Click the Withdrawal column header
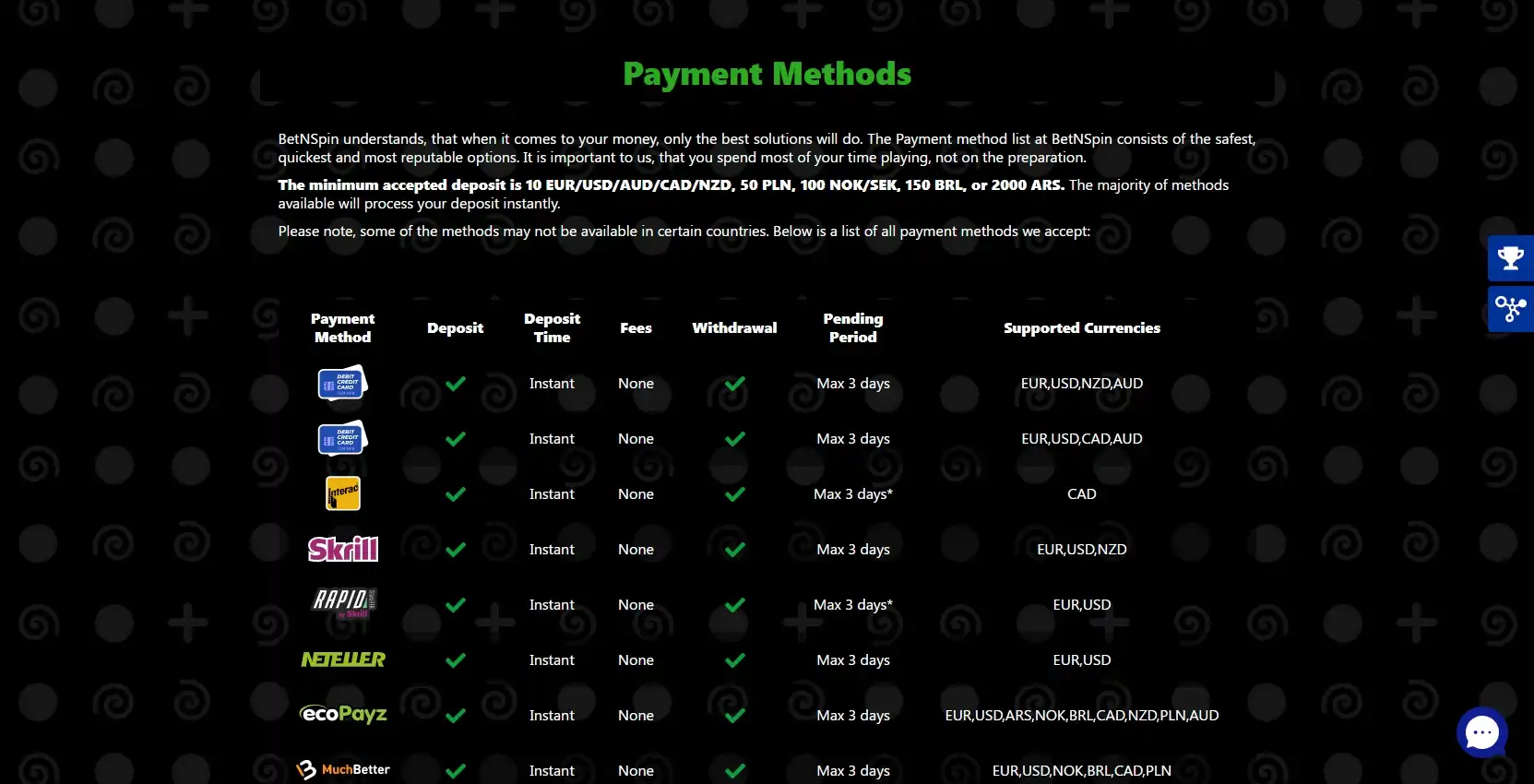1534x784 pixels. (734, 327)
